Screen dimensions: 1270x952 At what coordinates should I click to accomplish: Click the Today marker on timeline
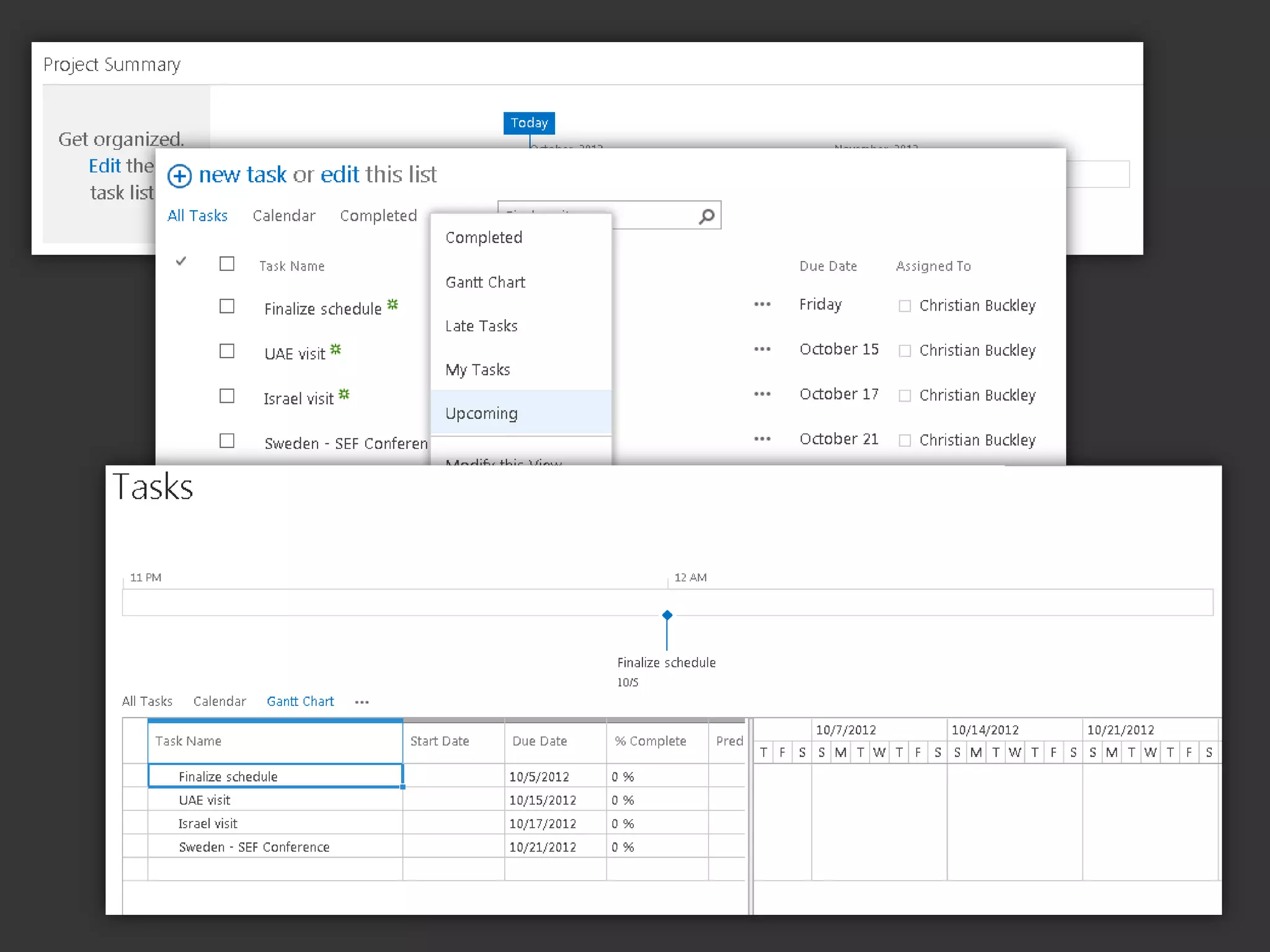pos(529,123)
